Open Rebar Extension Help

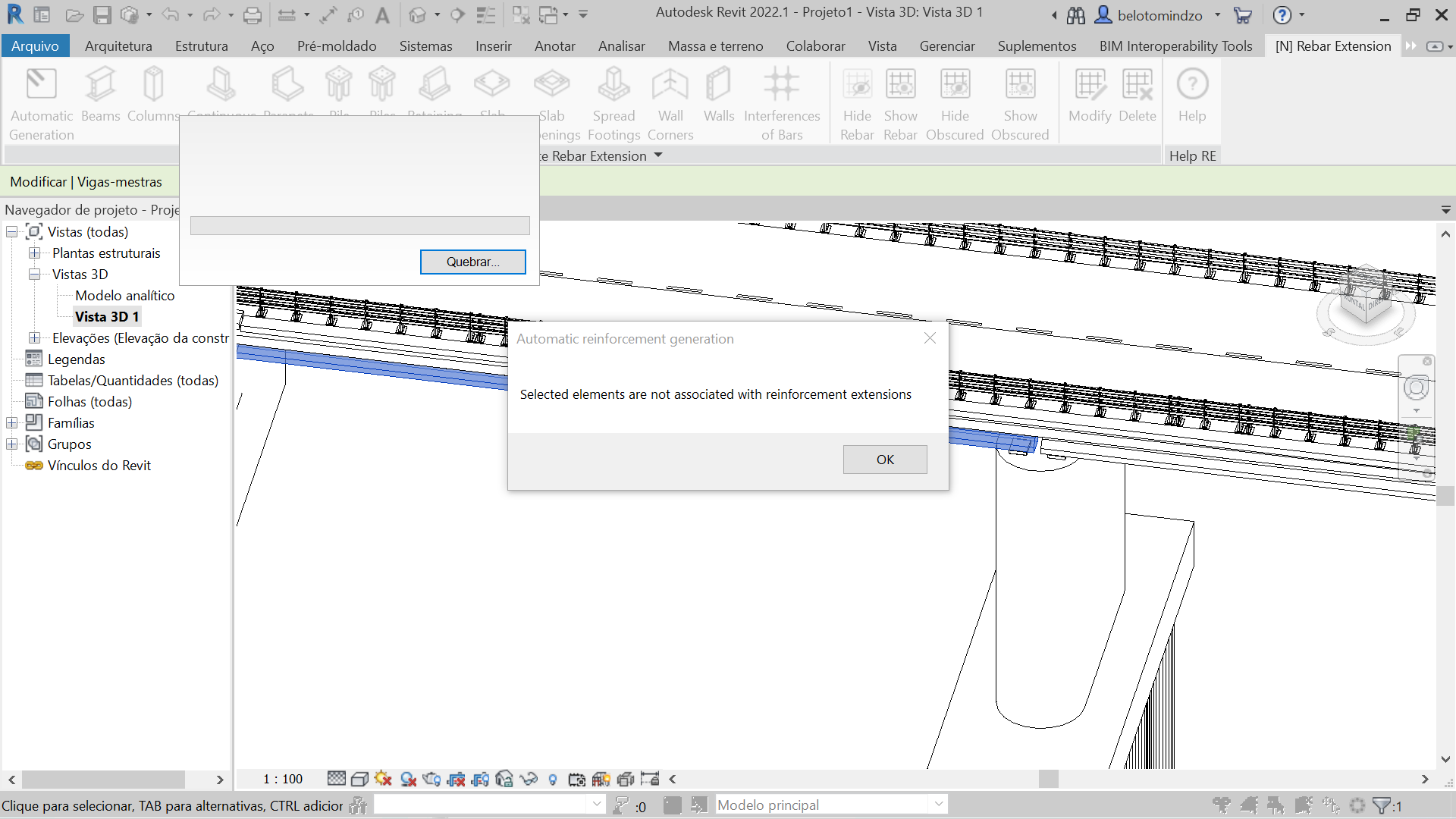tap(1191, 95)
